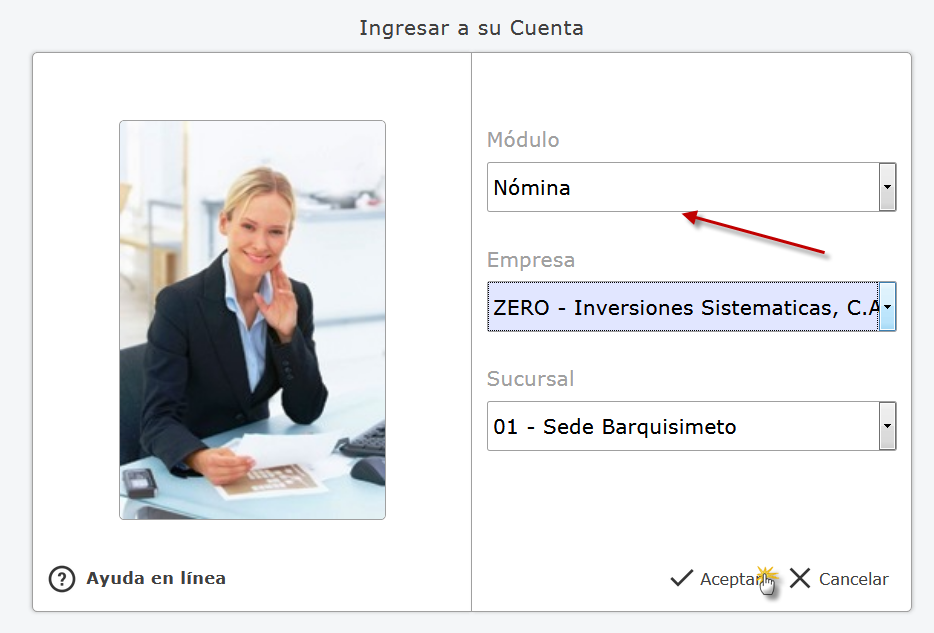934x633 pixels.
Task: Expand the Sucursal dropdown arrow
Action: [888, 426]
